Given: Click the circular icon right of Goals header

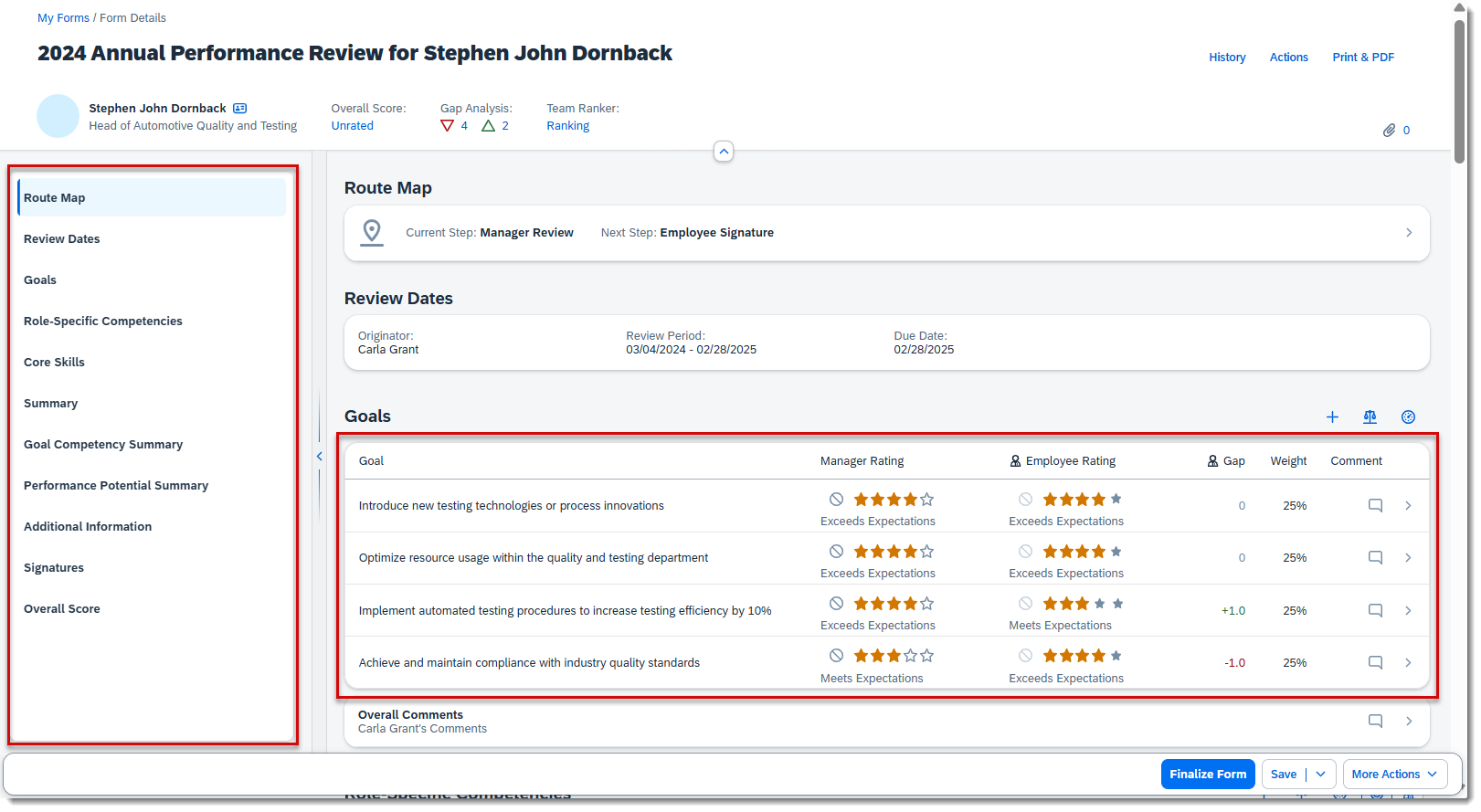Looking at the screenshot, I should click(x=1408, y=417).
